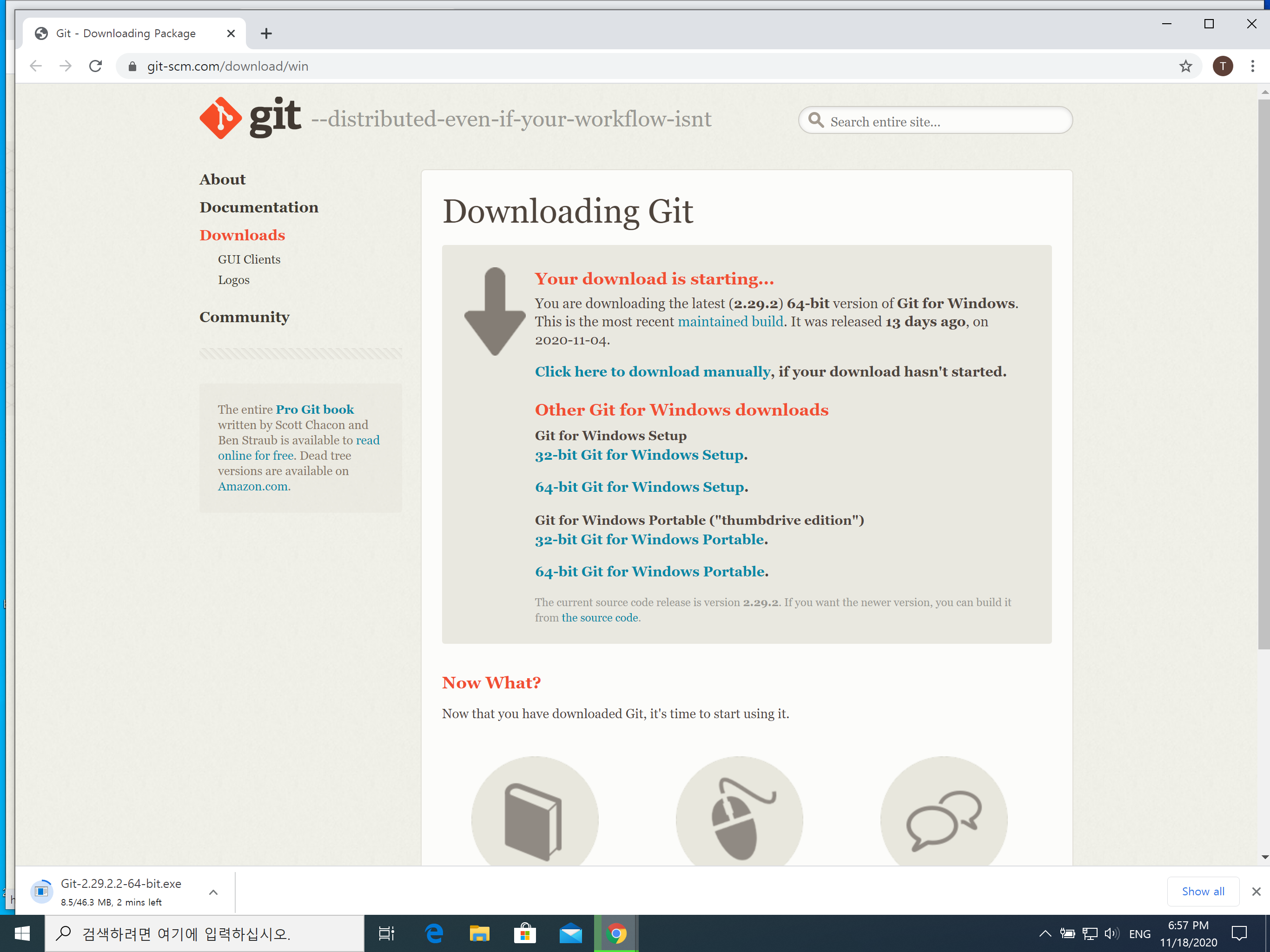The width and height of the screenshot is (1270, 952).
Task: Open Task View on the taskbar
Action: tap(386, 933)
